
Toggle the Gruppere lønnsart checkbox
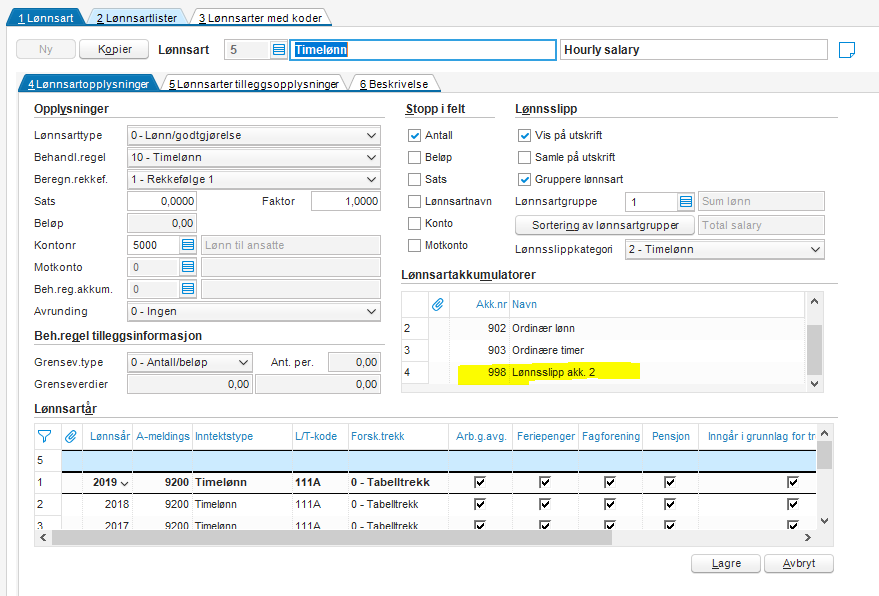pos(524,180)
